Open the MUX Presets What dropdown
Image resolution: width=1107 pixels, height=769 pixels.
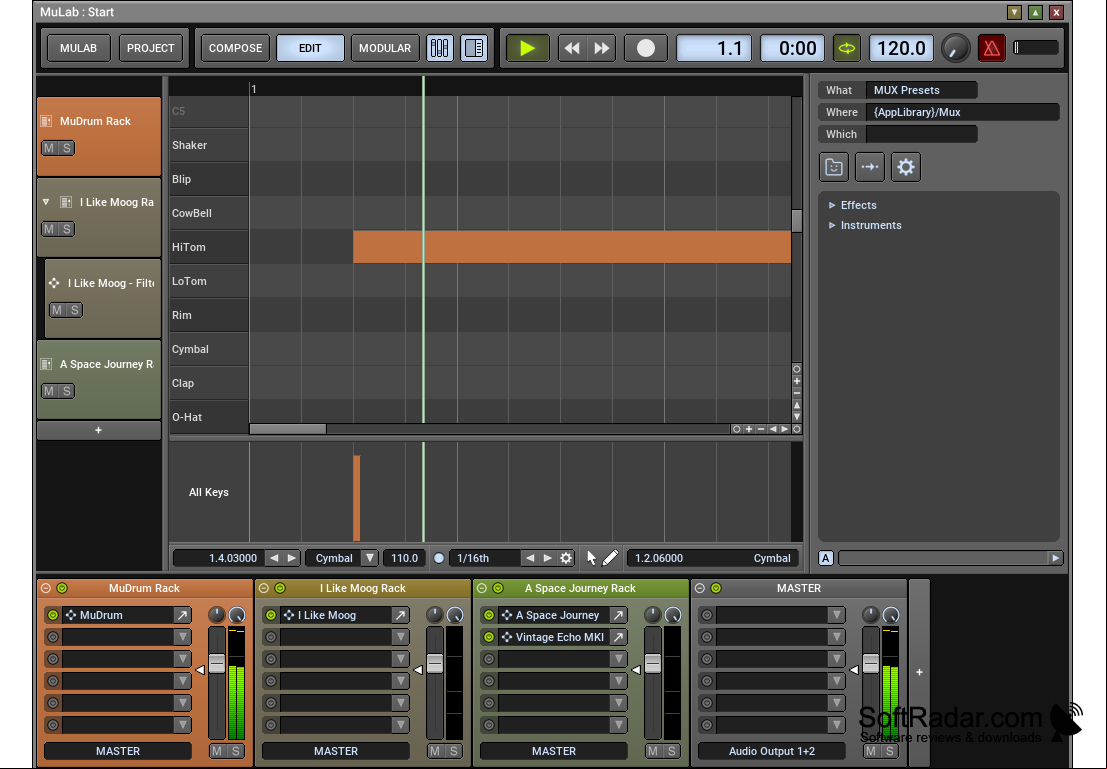tap(921, 90)
